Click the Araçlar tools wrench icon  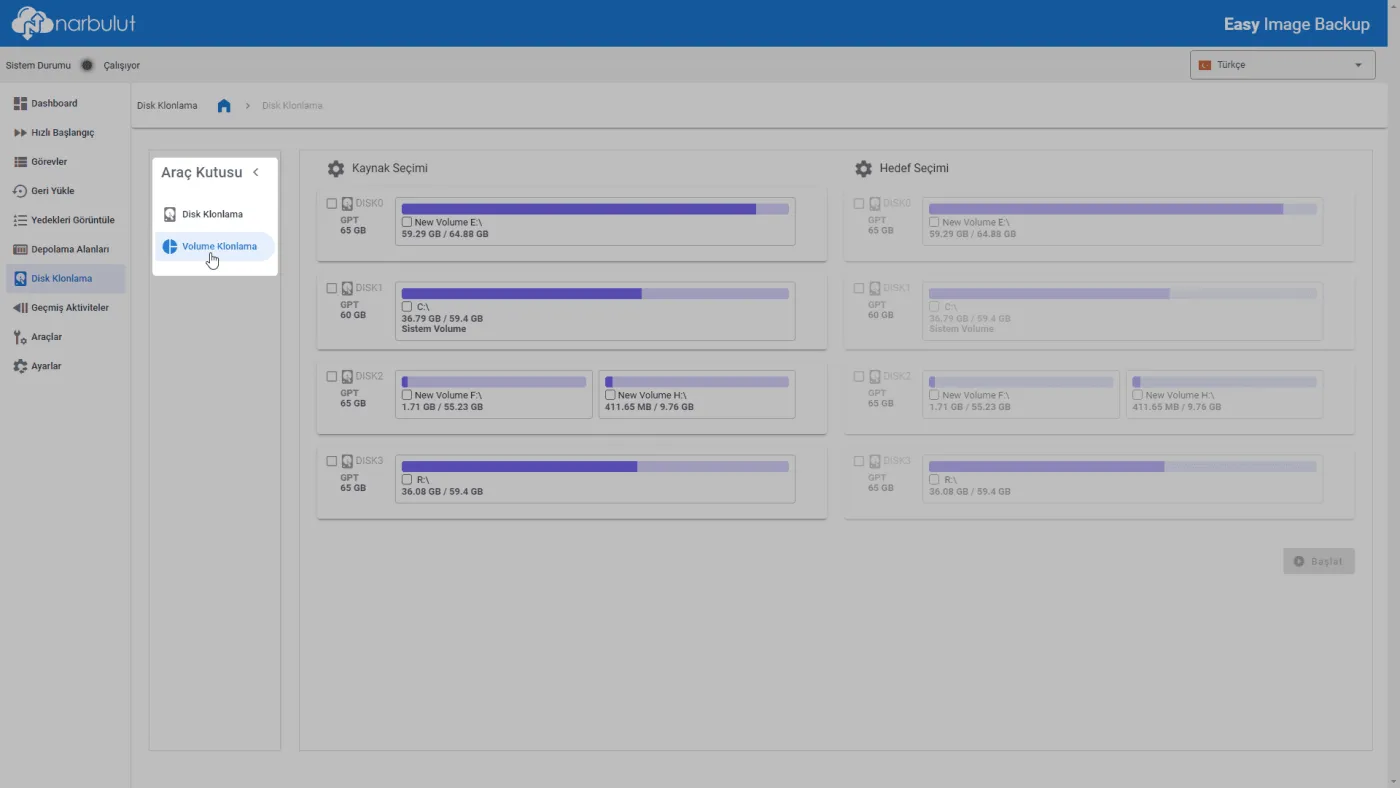[x=20, y=337]
